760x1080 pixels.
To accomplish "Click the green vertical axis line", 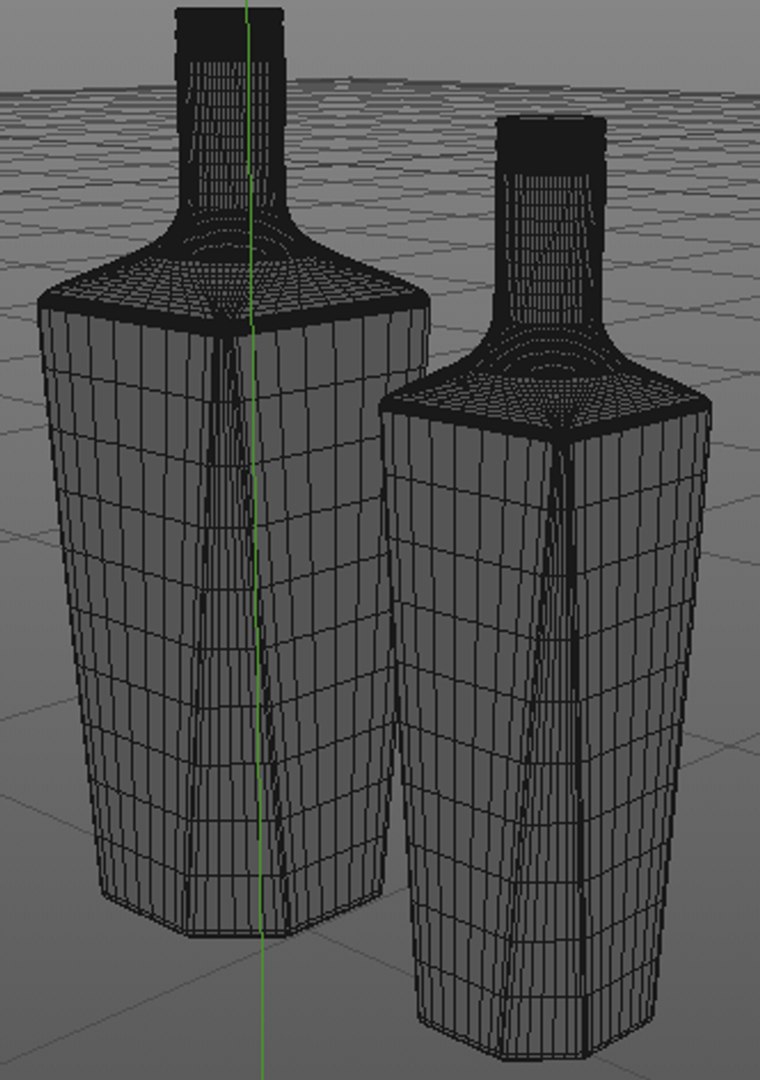I will tap(255, 540).
